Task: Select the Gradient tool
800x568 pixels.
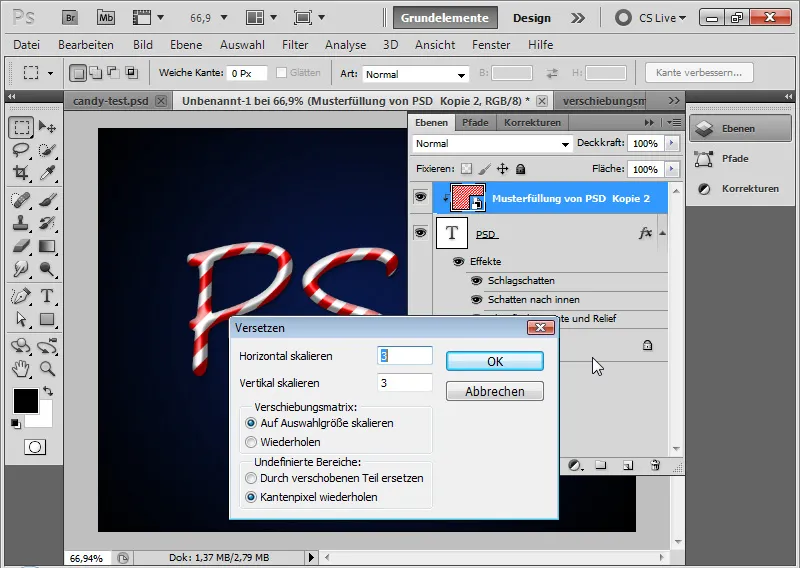Action: 47,246
